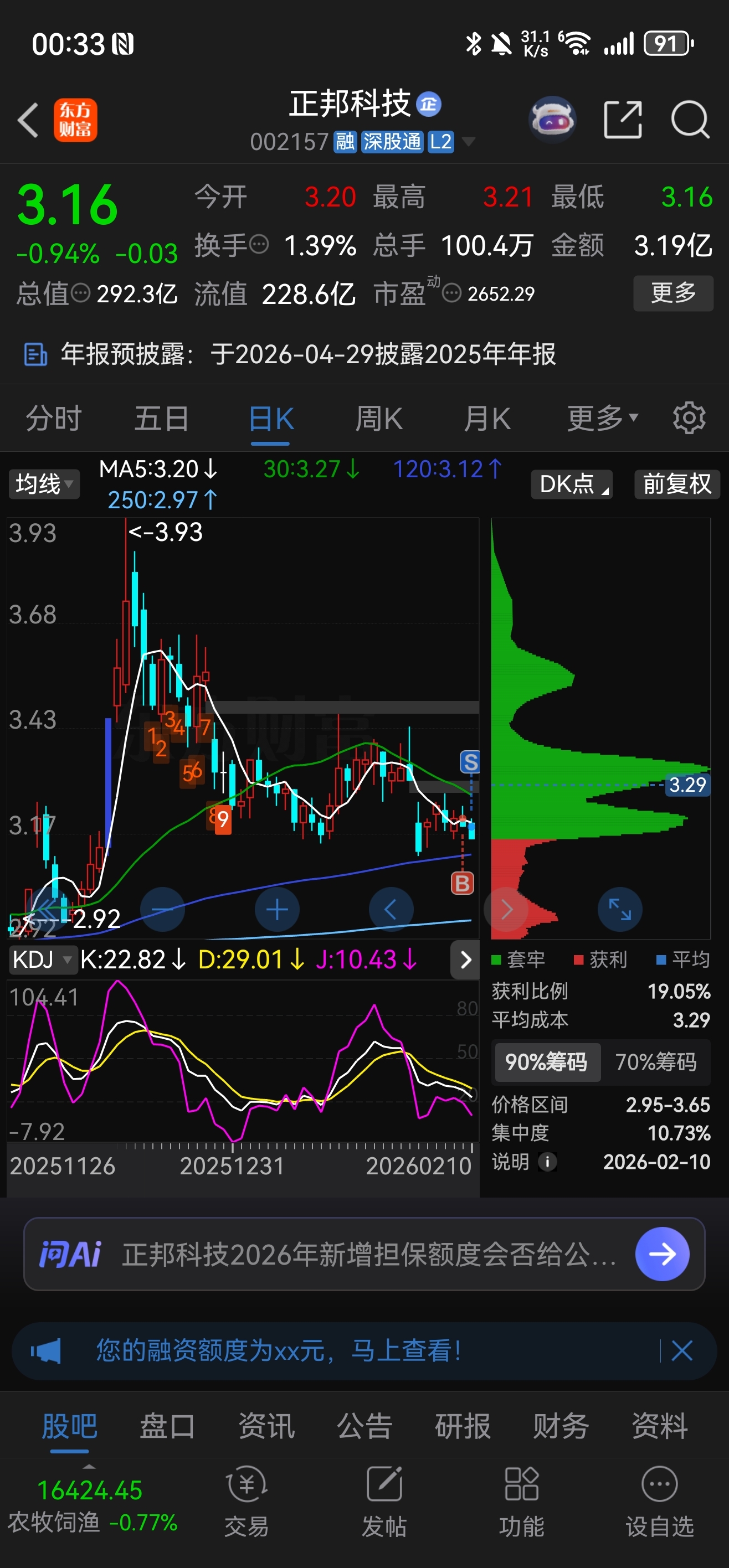729x1568 pixels.
Task: Open the 盘口 tab
Action: [167, 1426]
